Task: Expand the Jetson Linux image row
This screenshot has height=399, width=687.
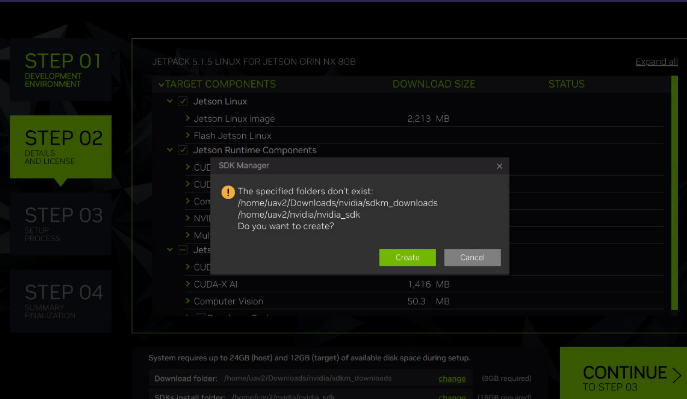Action: pos(188,118)
